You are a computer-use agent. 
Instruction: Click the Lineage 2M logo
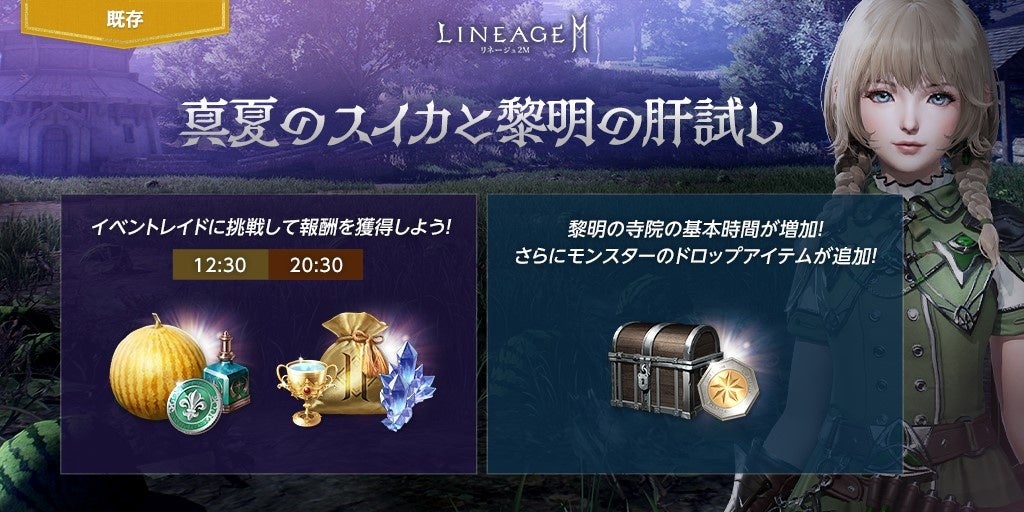513,37
